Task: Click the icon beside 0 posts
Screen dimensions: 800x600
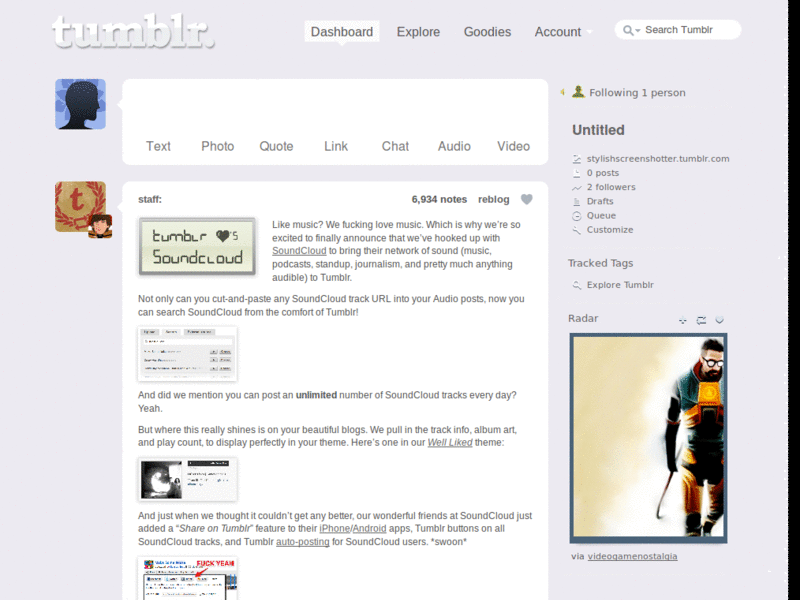Action: (577, 173)
